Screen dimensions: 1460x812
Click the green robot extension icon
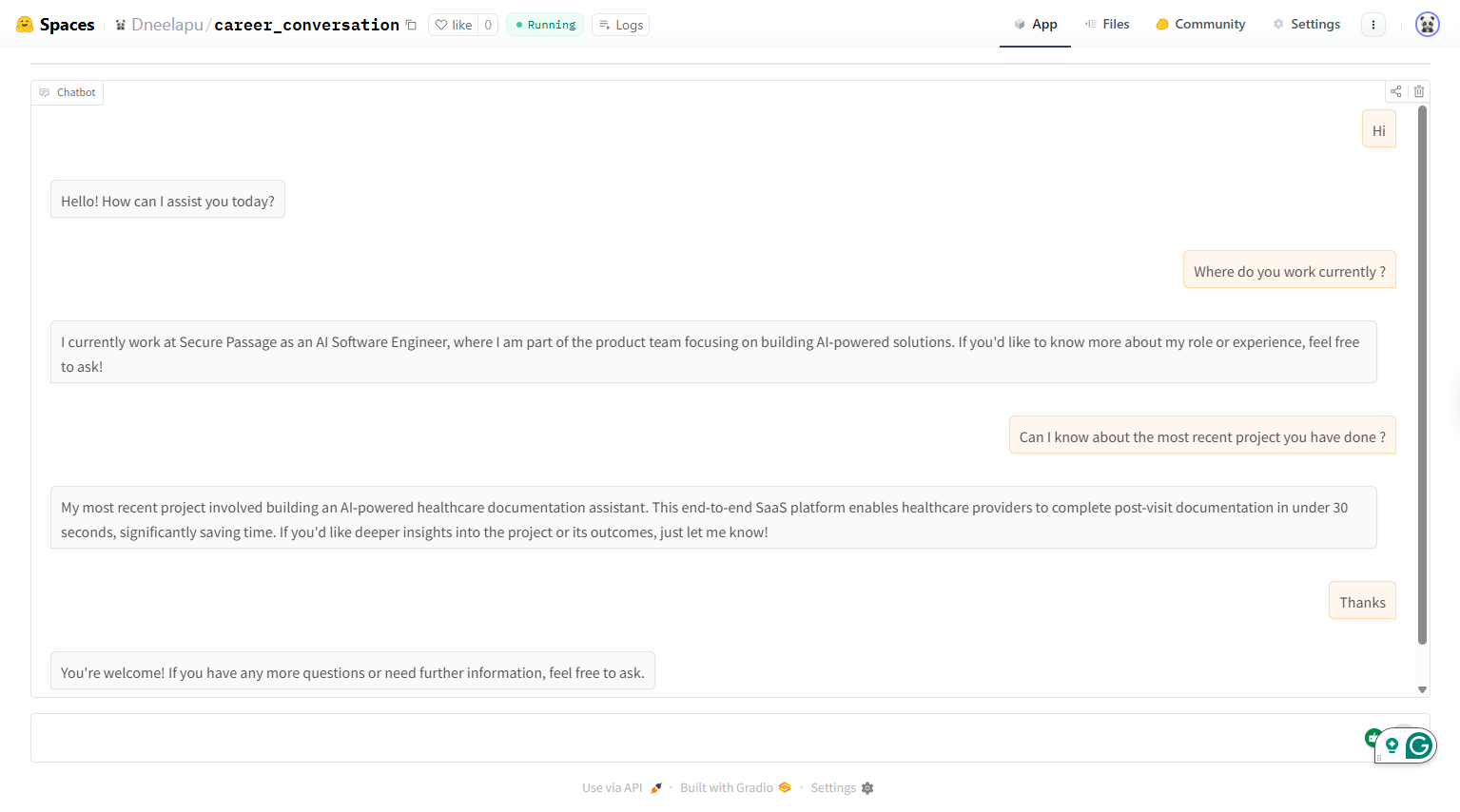pos(1372,737)
